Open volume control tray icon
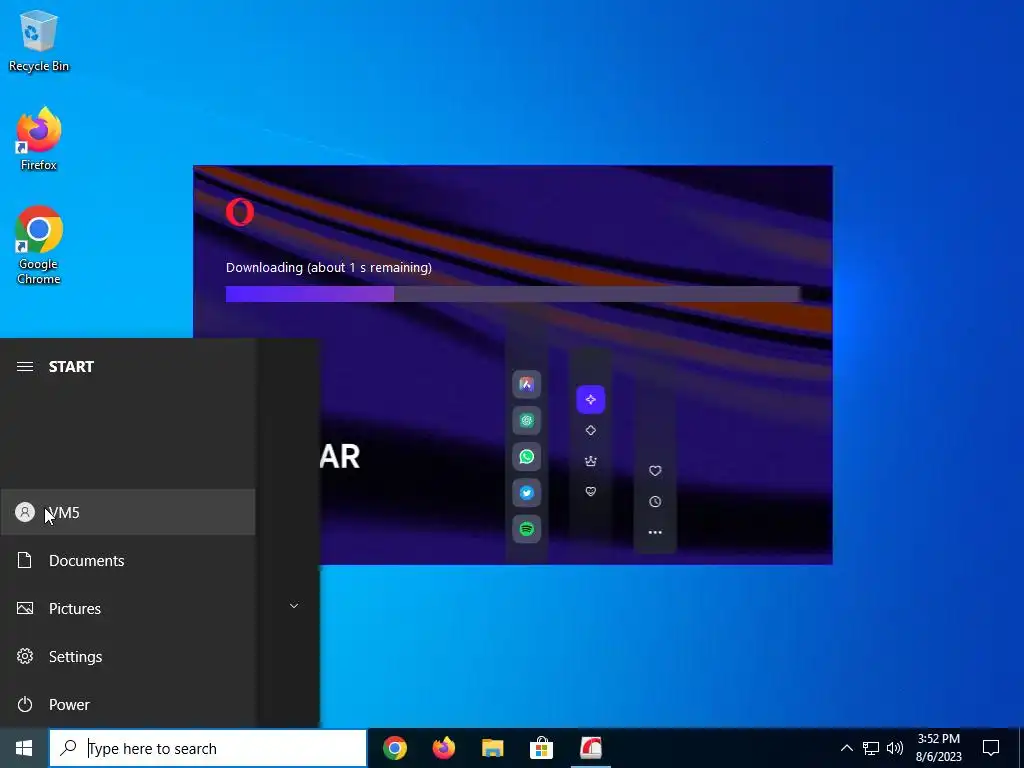Viewport: 1024px width, 768px height. (895, 748)
